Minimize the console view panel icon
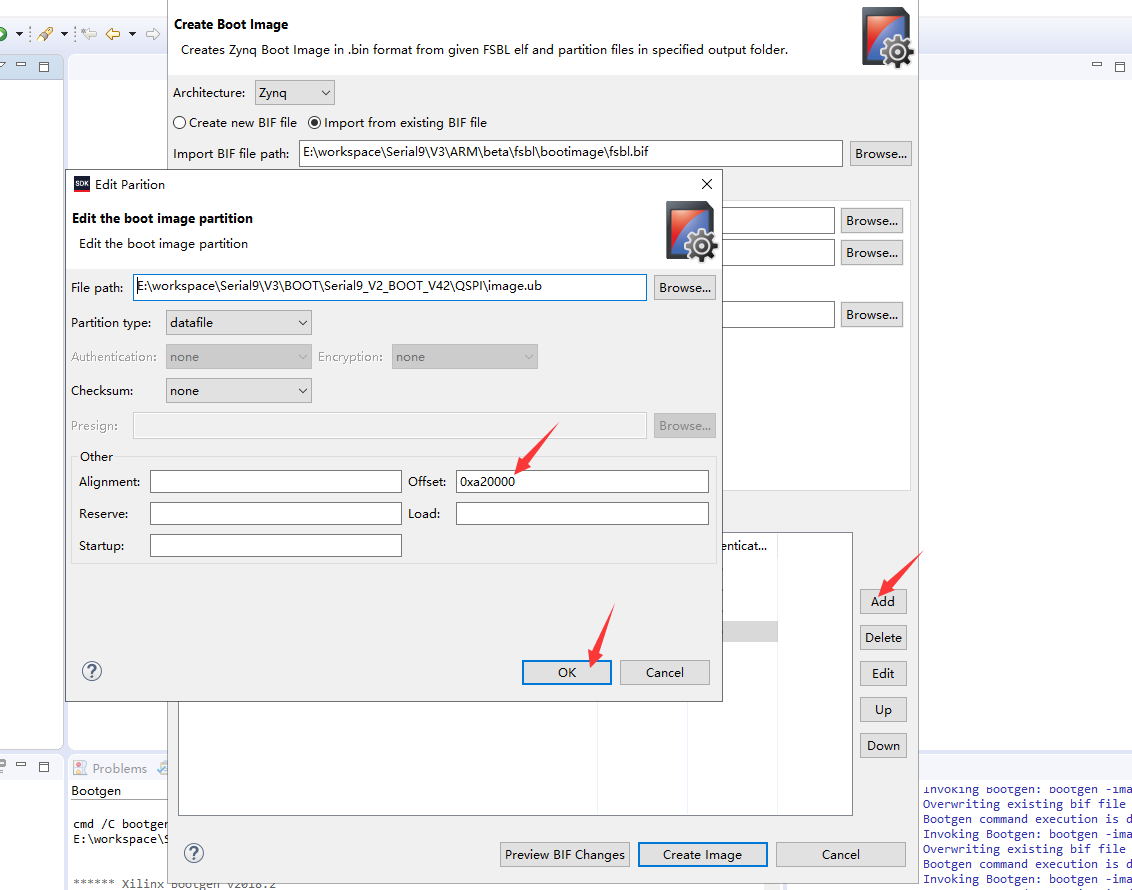Viewport: 1132px width, 890px height. (x=21, y=765)
